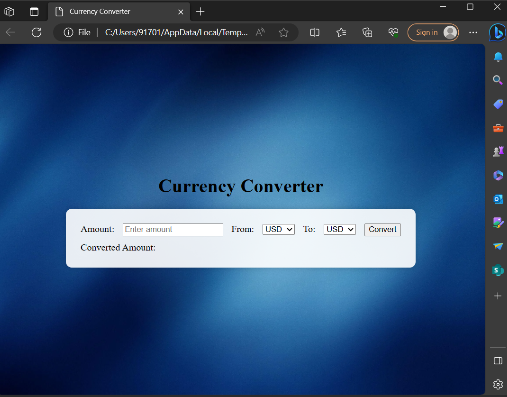Viewport: 507px width, 397px height.
Task: Open a new tab with plus
Action: click(x=200, y=12)
